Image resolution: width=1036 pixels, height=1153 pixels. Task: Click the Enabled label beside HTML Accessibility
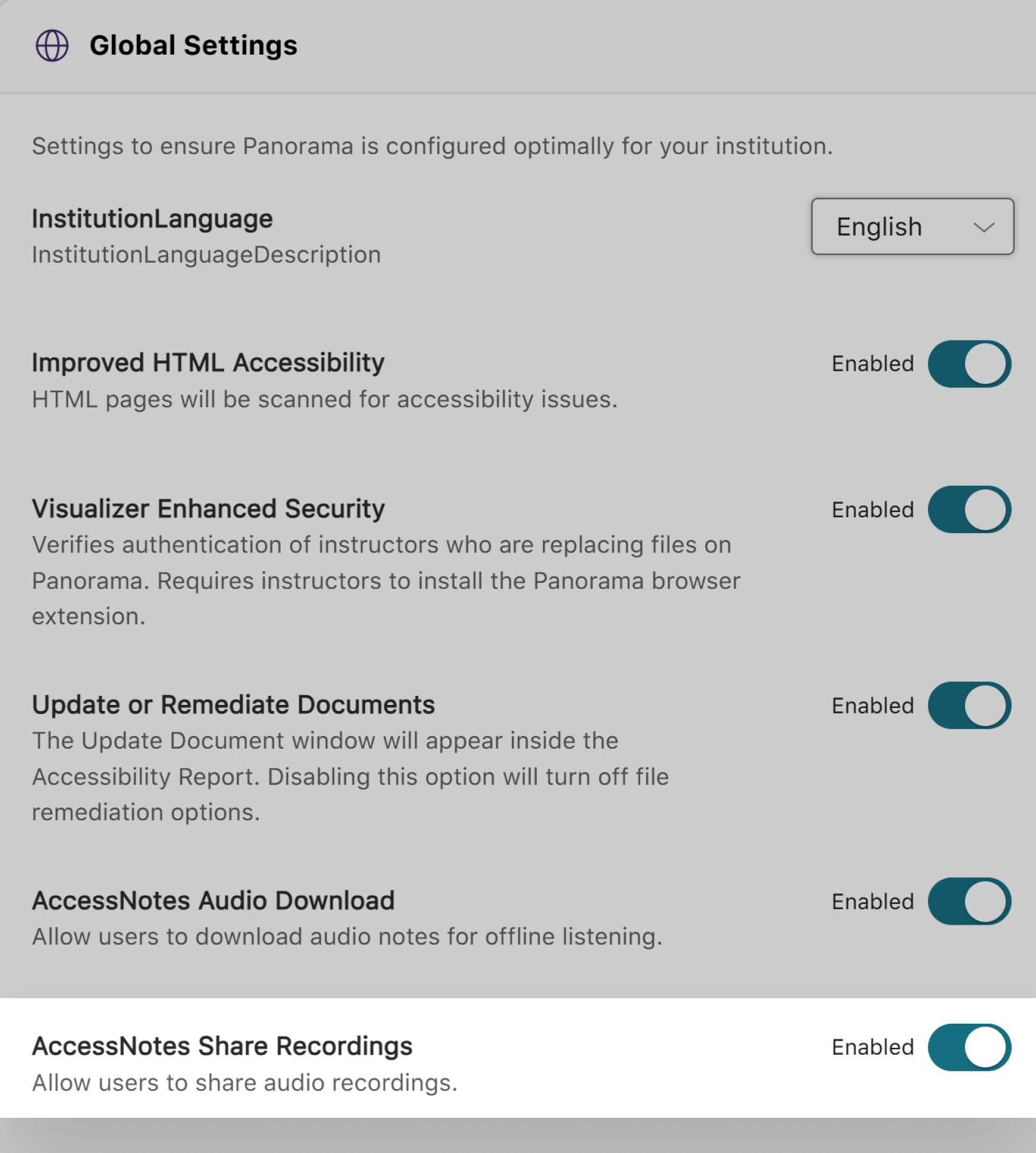[x=873, y=364]
